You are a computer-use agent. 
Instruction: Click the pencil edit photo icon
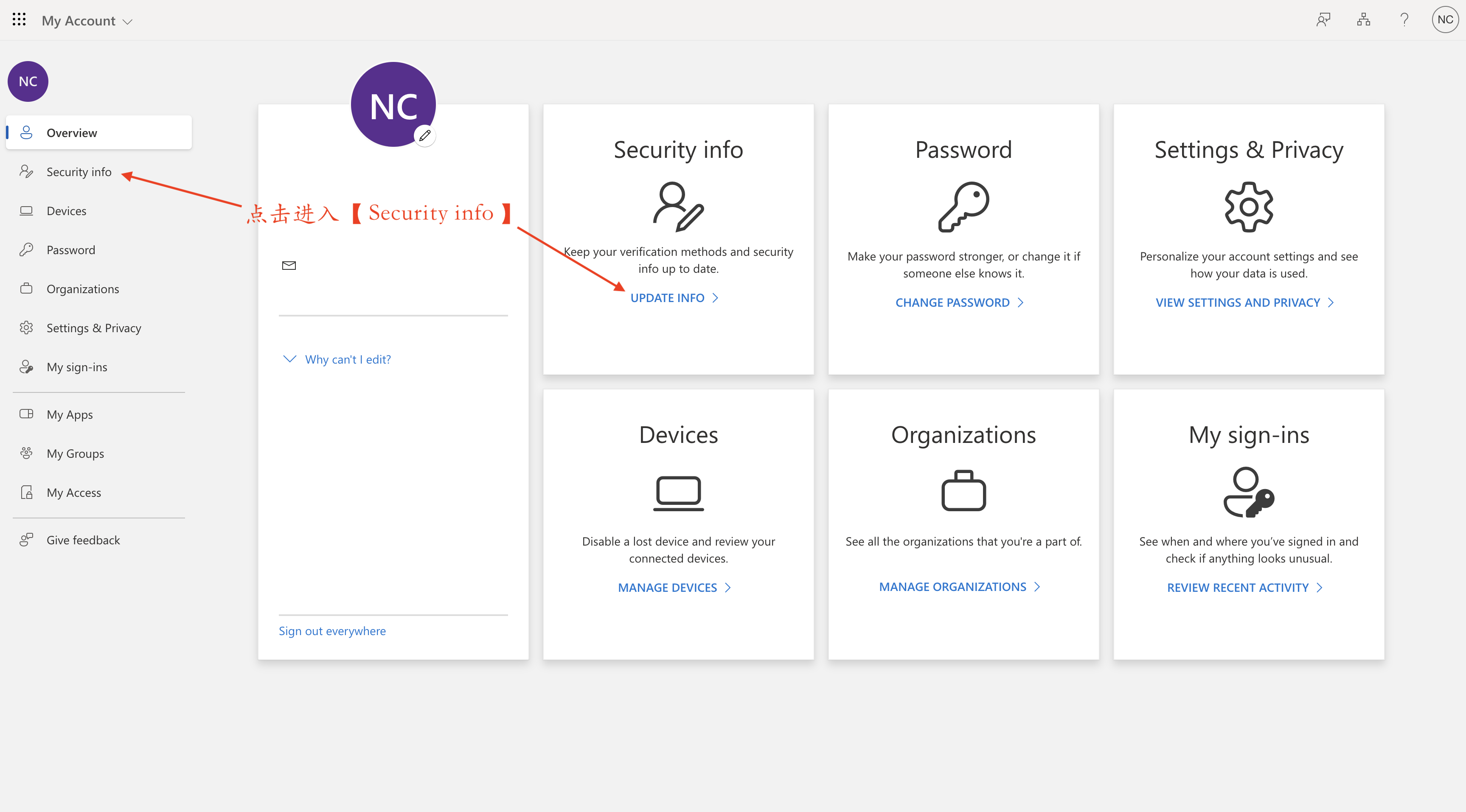coord(425,135)
